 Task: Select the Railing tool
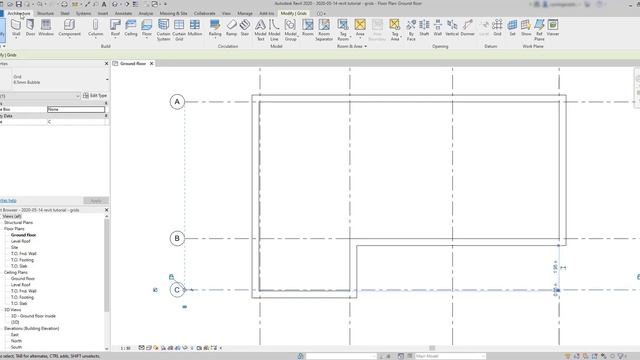pyautogui.click(x=215, y=28)
